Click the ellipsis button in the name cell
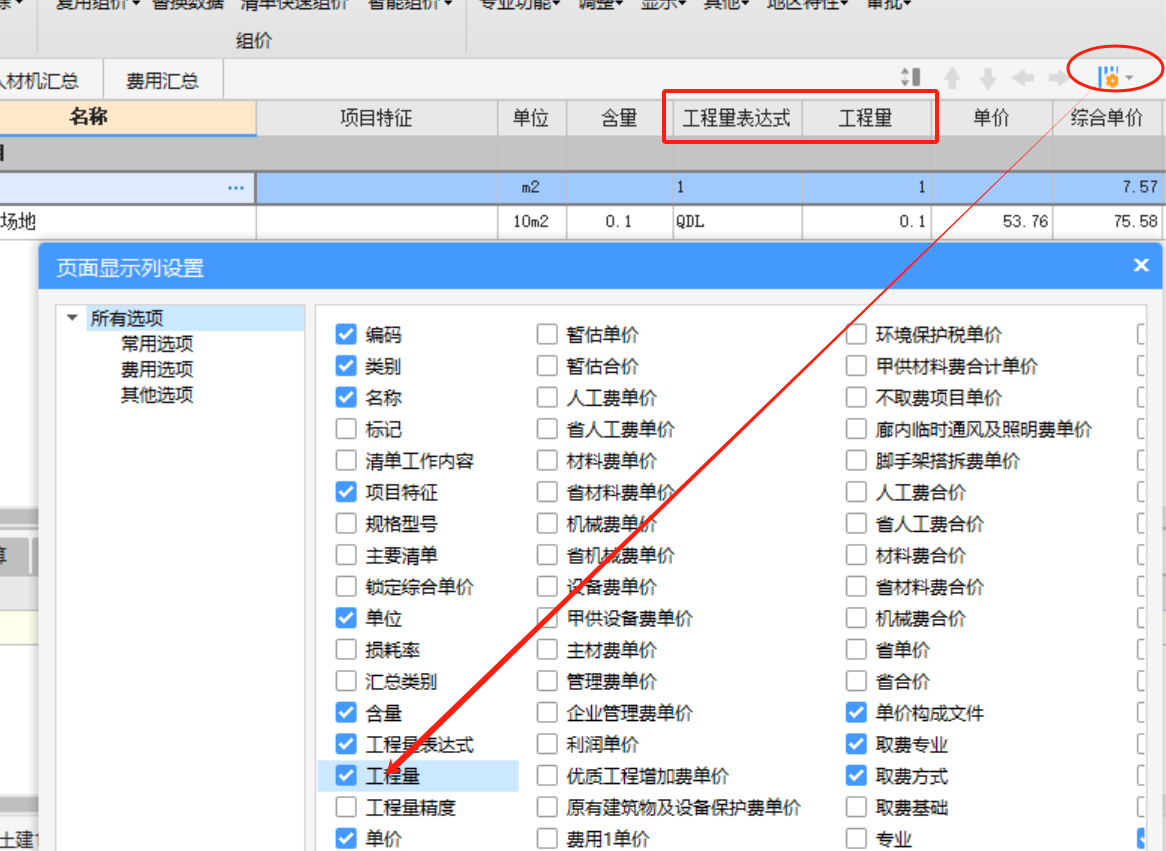 [236, 187]
